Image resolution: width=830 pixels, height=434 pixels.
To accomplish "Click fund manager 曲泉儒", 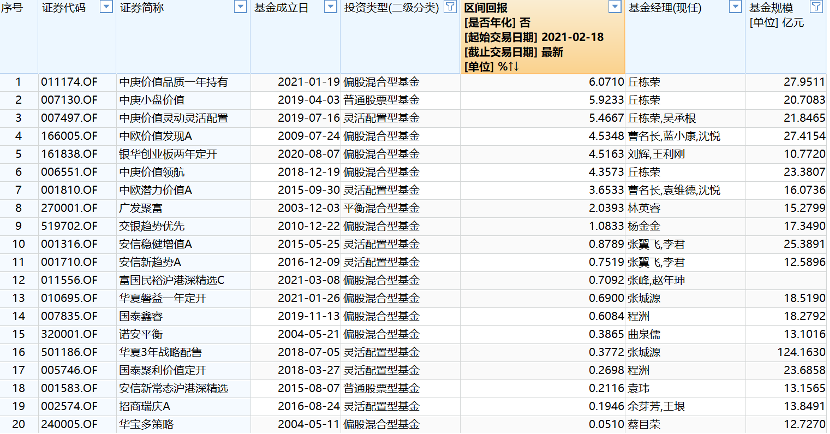I will [644, 334].
